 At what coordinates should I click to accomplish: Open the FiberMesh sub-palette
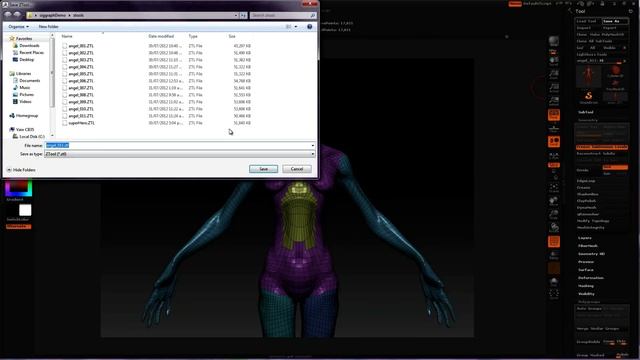tap(588, 246)
